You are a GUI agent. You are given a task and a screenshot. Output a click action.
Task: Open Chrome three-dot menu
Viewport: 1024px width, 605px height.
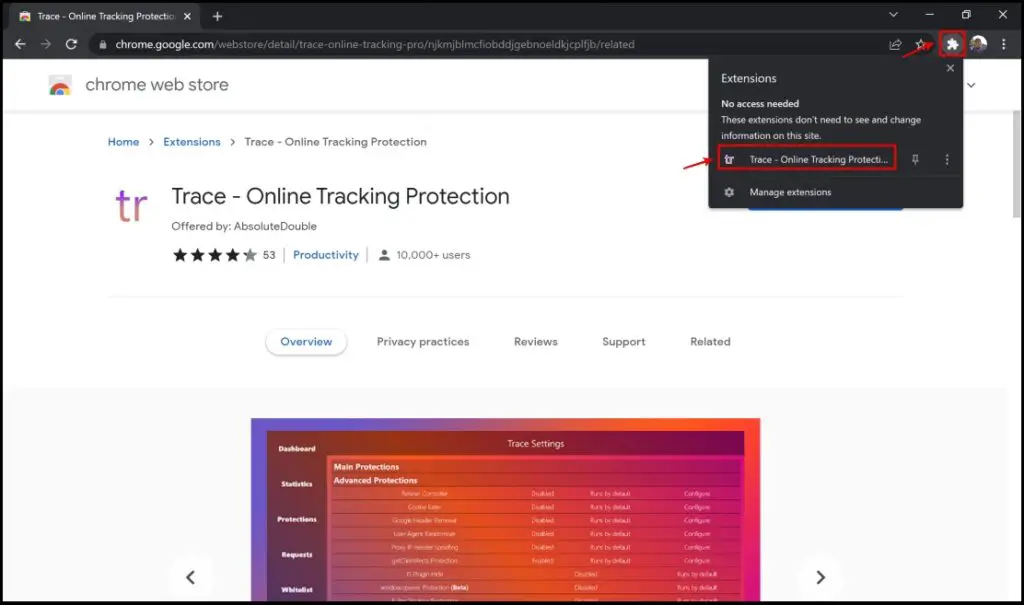coord(1004,44)
